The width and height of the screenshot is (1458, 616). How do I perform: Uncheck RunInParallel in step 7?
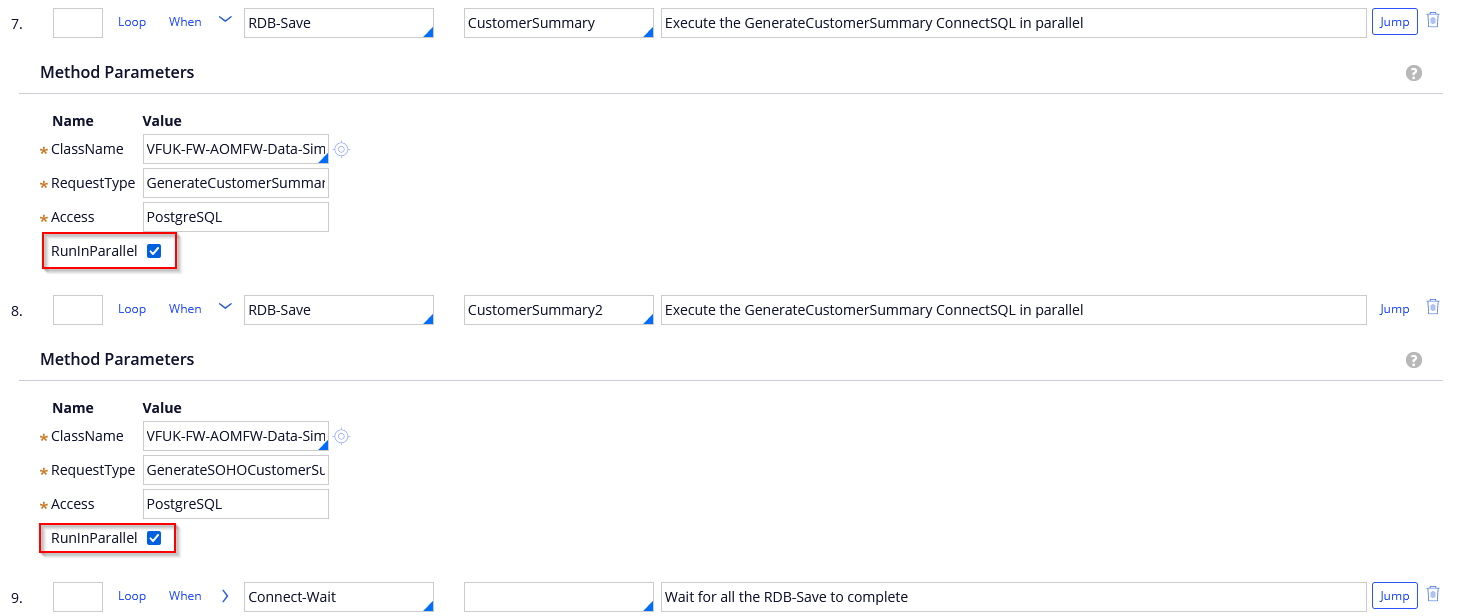tap(154, 251)
